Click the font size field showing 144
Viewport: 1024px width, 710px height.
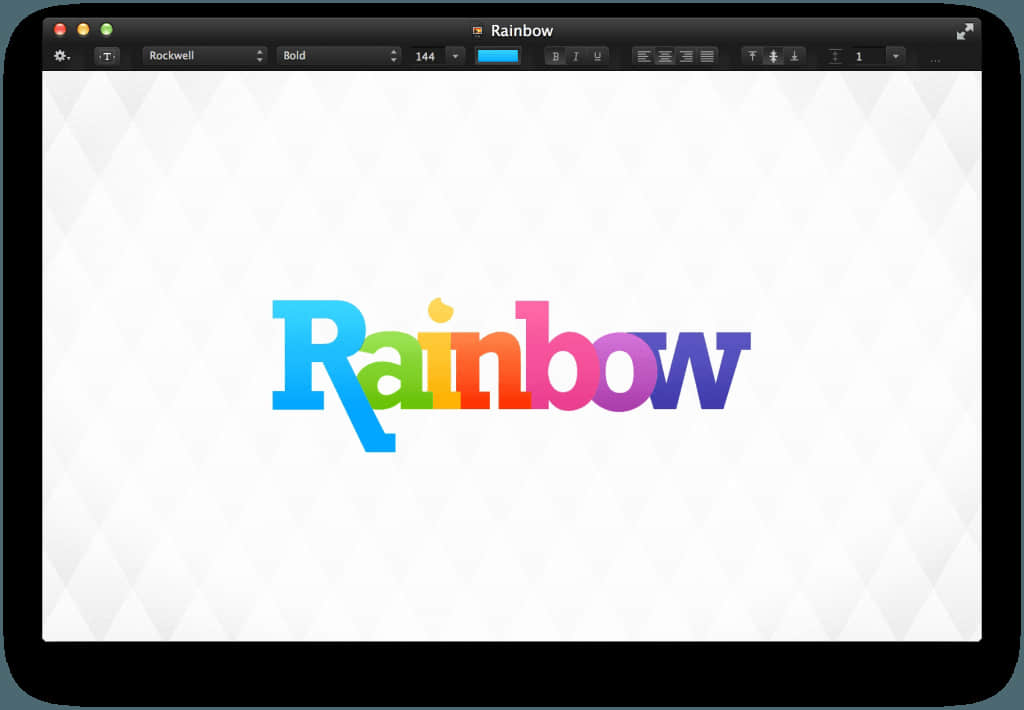pos(426,56)
